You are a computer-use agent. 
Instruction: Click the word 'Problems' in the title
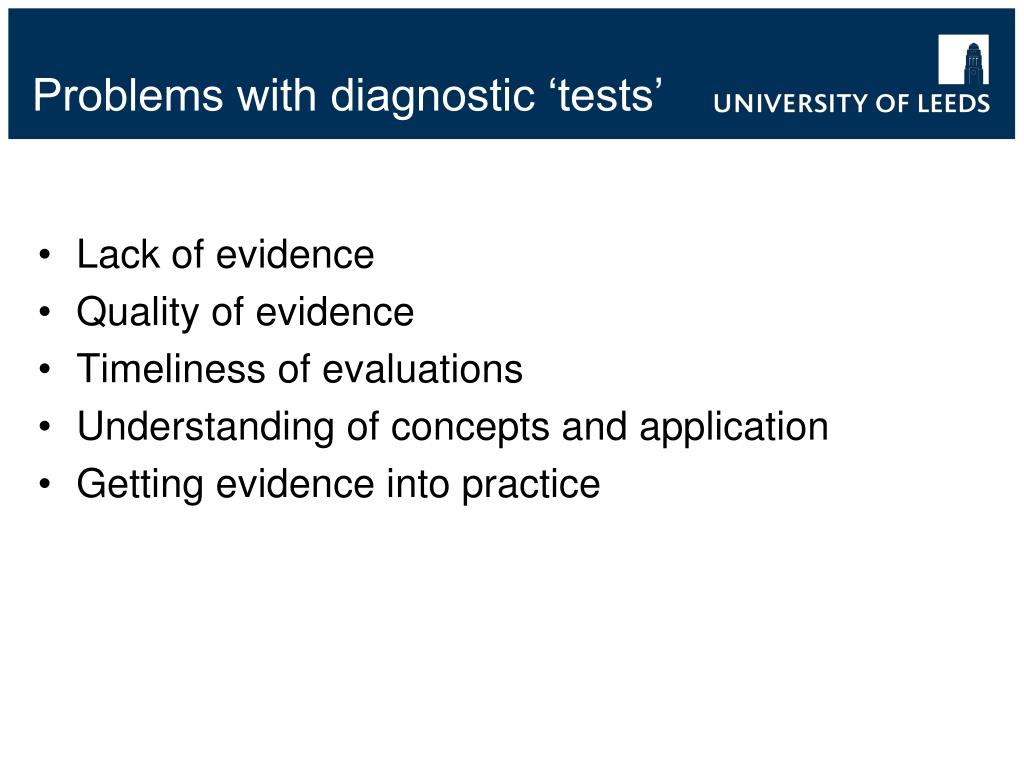tap(129, 96)
